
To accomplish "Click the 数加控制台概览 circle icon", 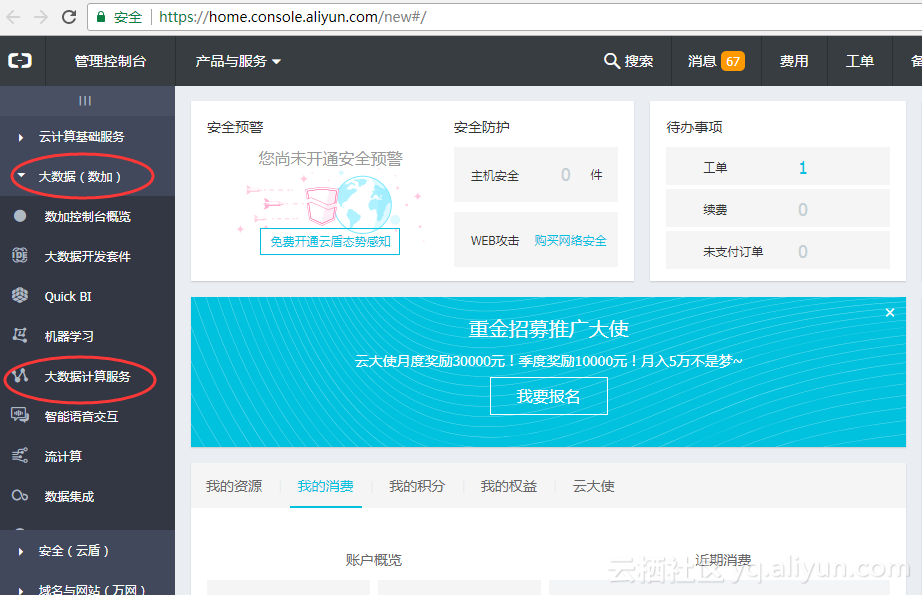I will [20, 216].
